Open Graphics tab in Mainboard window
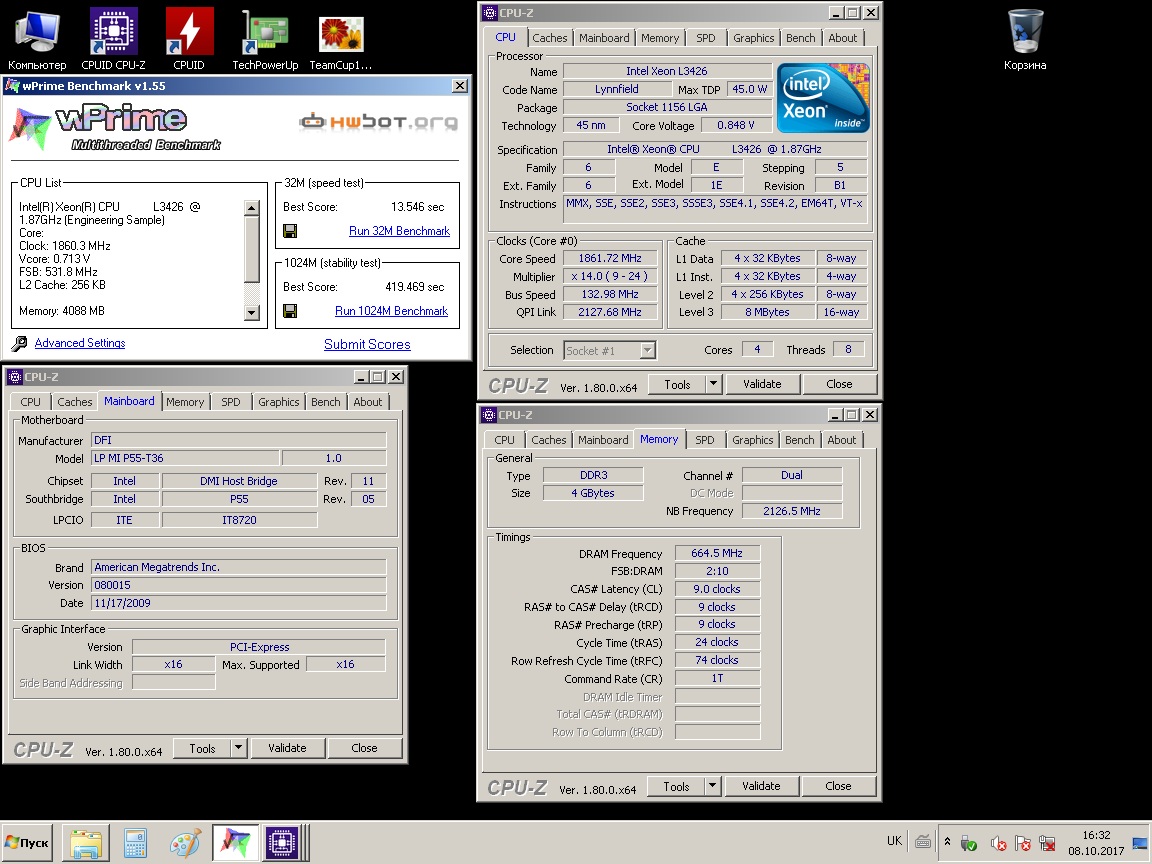Viewport: 1152px width, 864px height. 278,402
